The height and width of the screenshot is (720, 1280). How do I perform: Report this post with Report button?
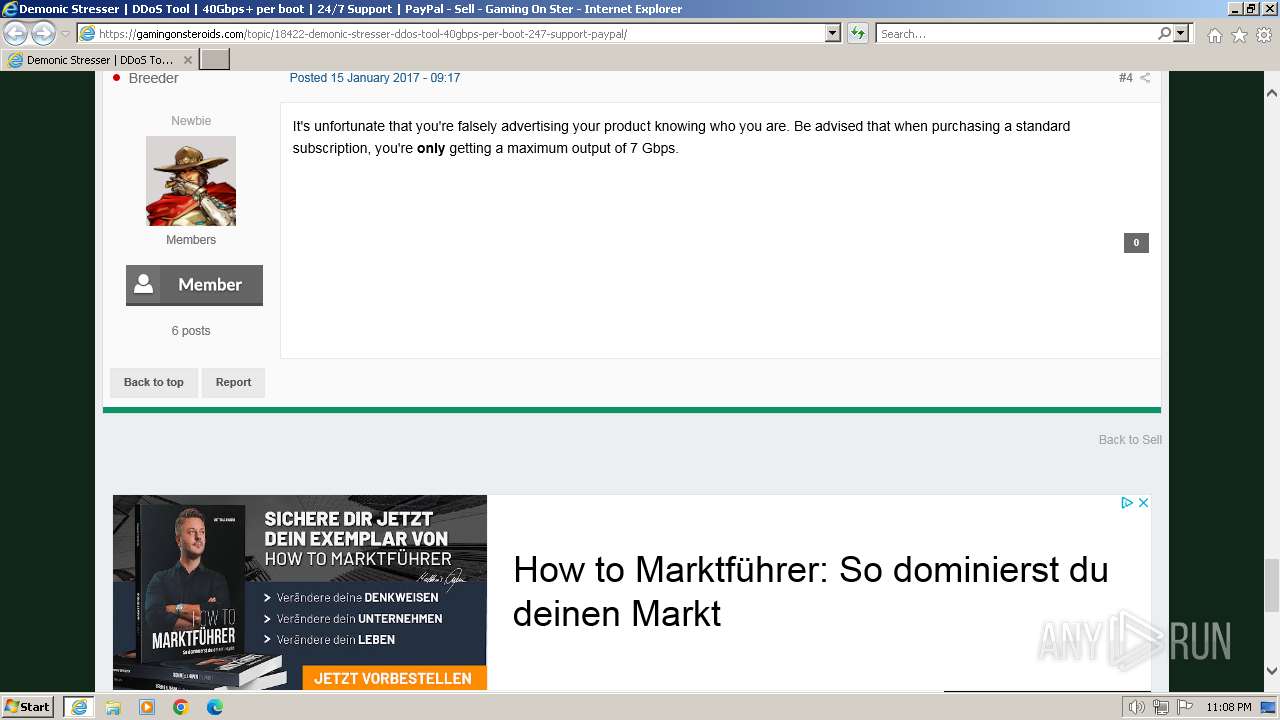[233, 382]
